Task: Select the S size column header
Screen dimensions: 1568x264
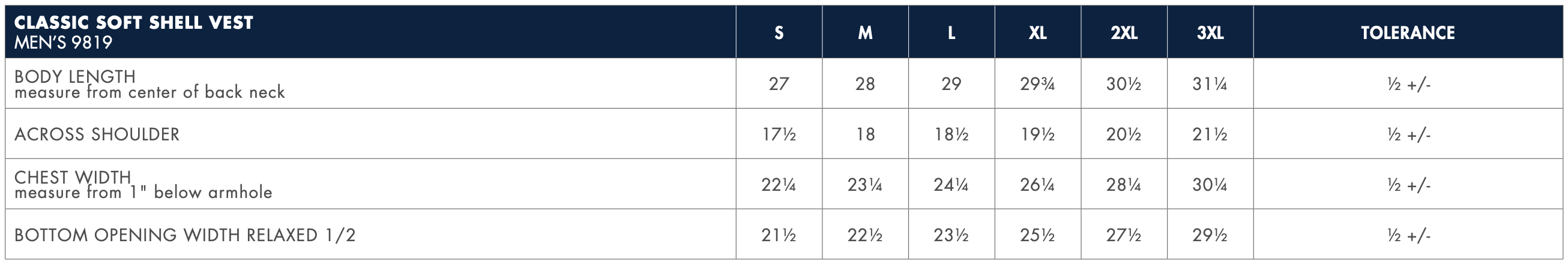Action: pos(779,33)
